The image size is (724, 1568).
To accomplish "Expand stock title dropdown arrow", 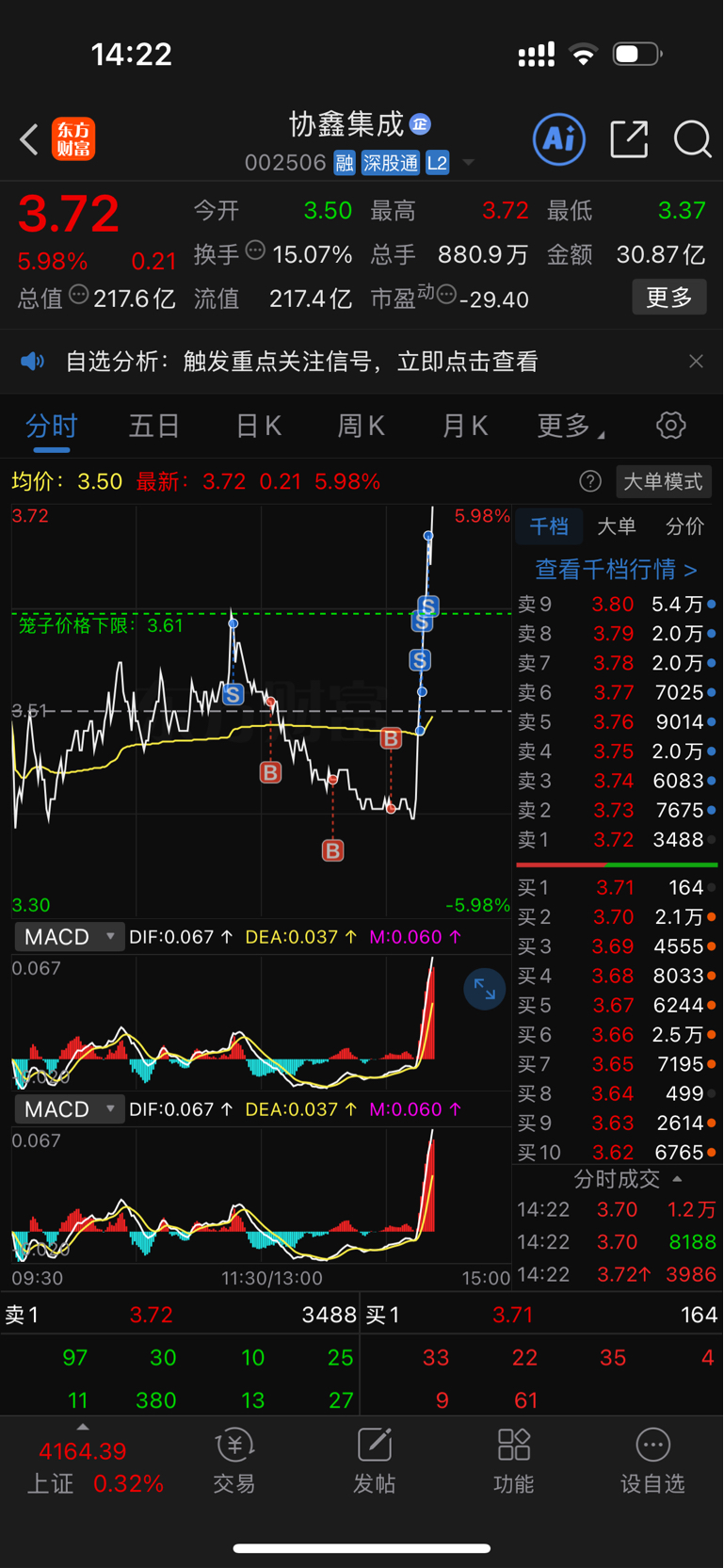I will click(468, 164).
